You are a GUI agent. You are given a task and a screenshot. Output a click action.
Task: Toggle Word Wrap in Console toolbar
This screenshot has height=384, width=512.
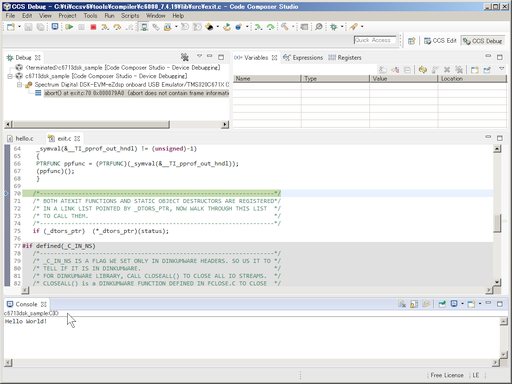pos(426,304)
